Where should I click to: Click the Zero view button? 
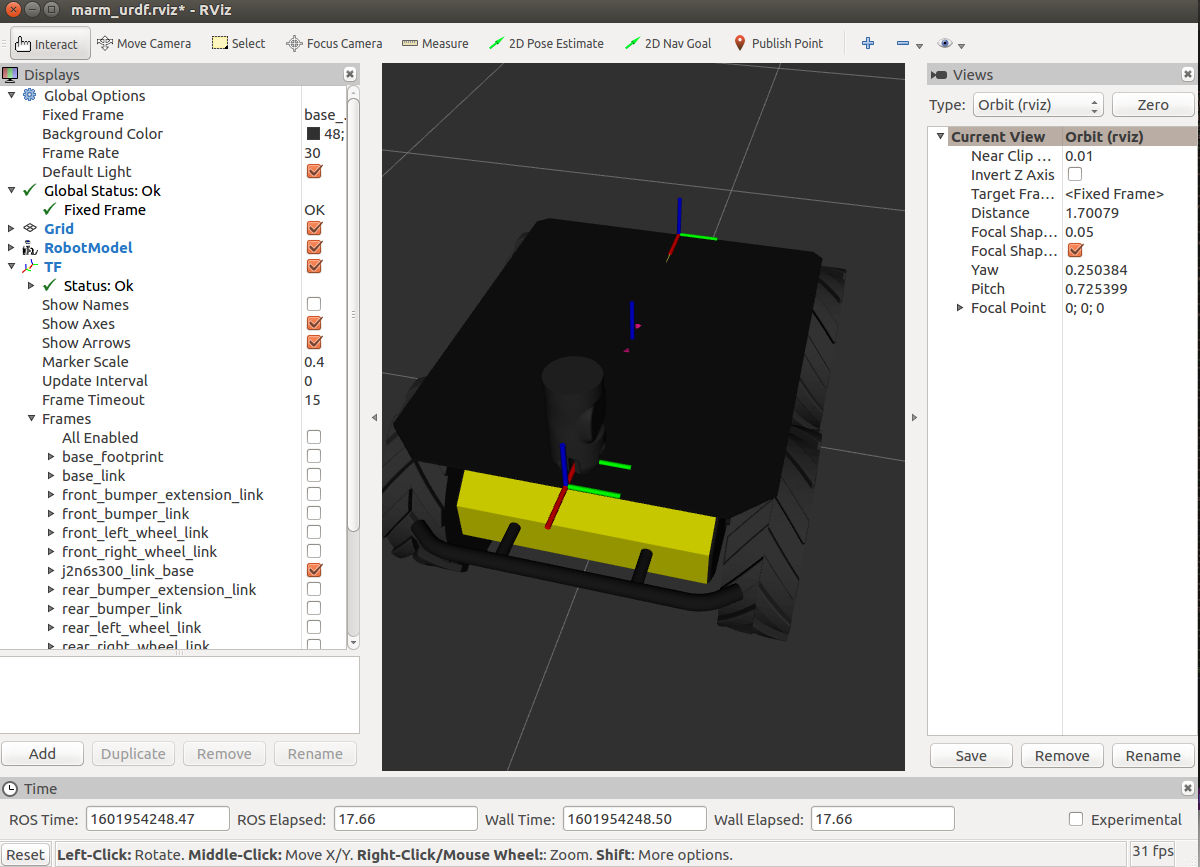tap(1153, 105)
